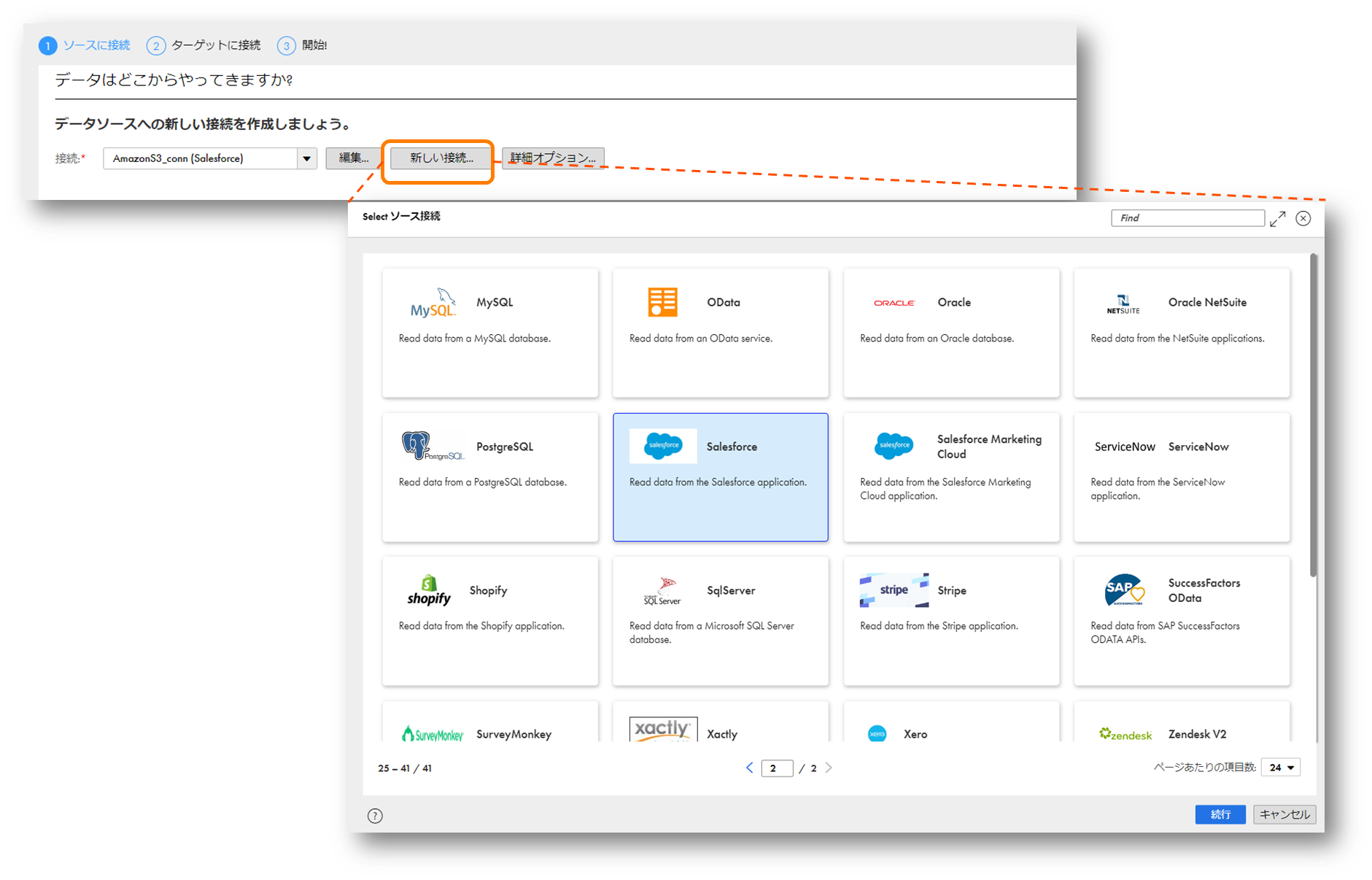Click the Find search field
This screenshot has height=880, width=1372.
(x=1187, y=218)
